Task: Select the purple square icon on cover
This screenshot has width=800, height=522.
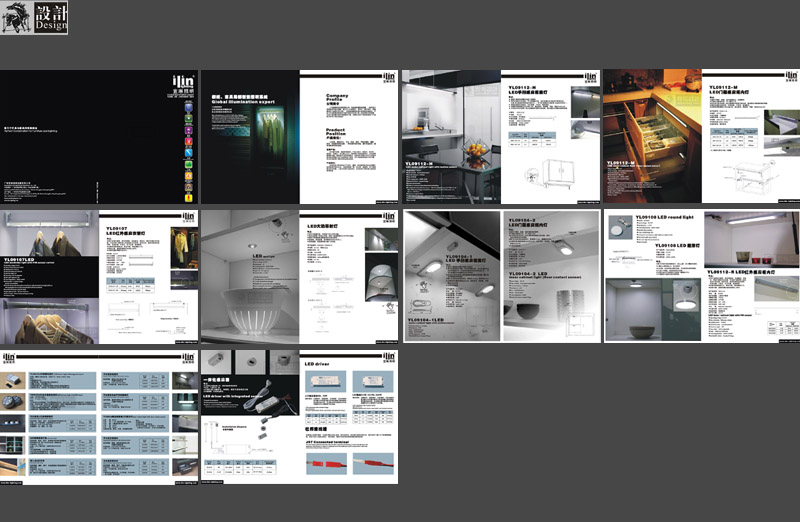Action: (x=188, y=130)
